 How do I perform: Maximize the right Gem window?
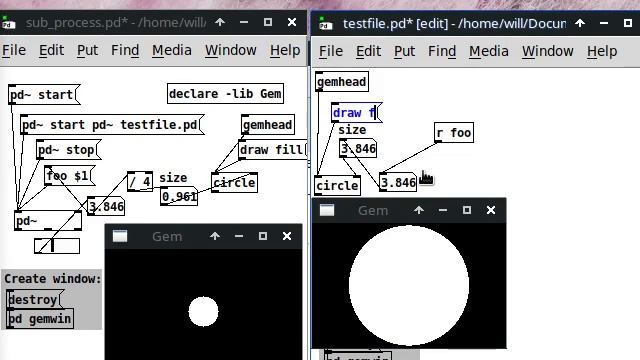click(x=467, y=210)
